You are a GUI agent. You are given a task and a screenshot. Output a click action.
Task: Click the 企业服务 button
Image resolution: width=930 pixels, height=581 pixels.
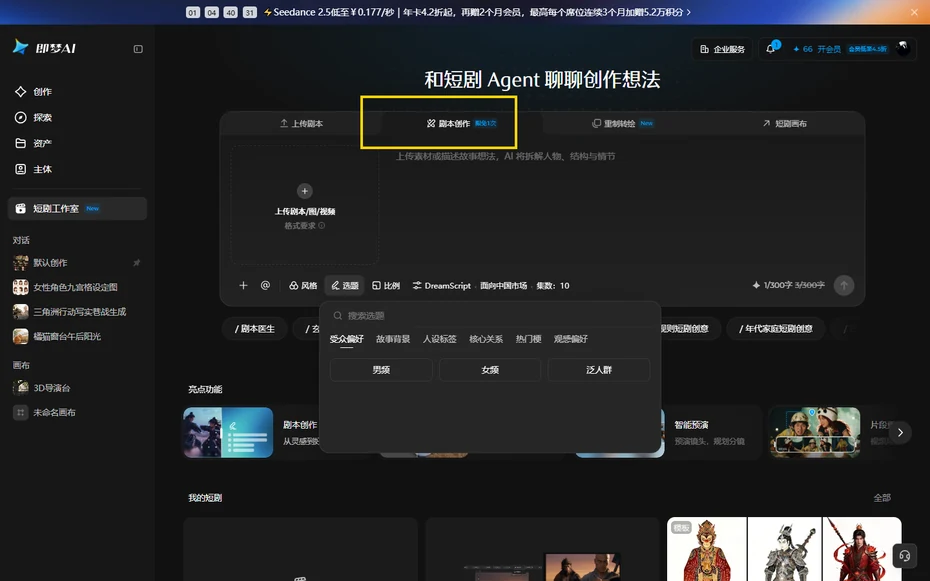point(722,49)
